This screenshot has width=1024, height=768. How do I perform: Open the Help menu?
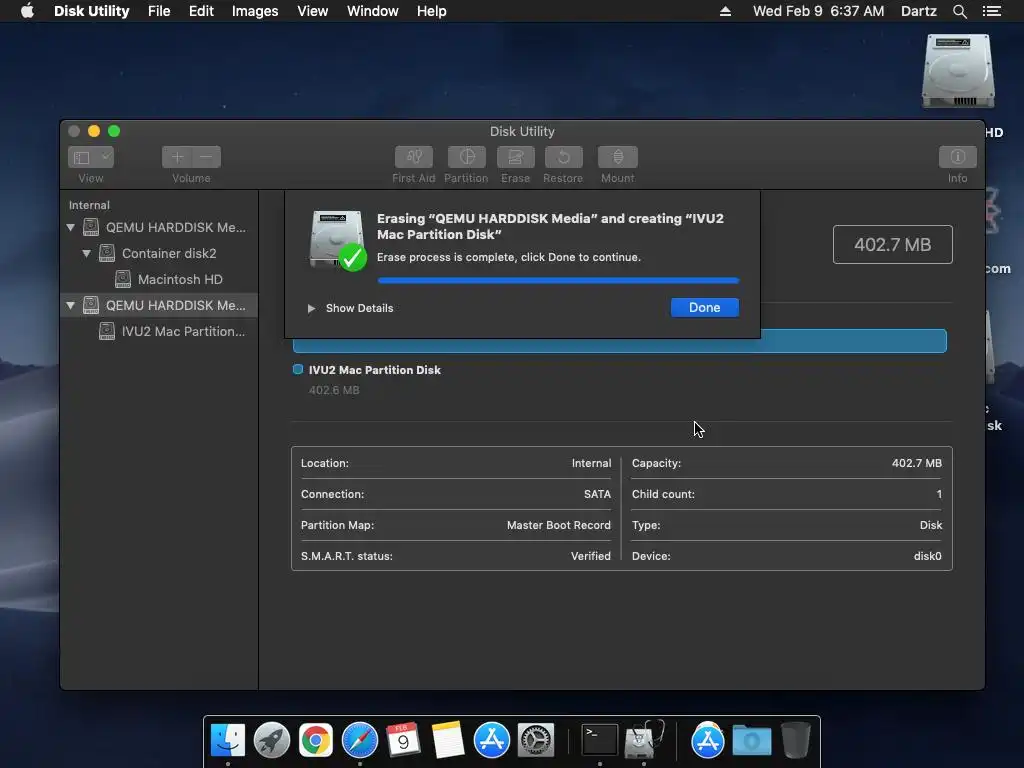(432, 11)
